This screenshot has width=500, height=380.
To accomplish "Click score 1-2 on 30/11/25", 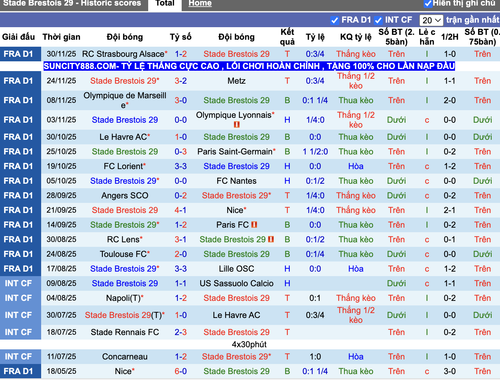I will [x=181, y=54].
